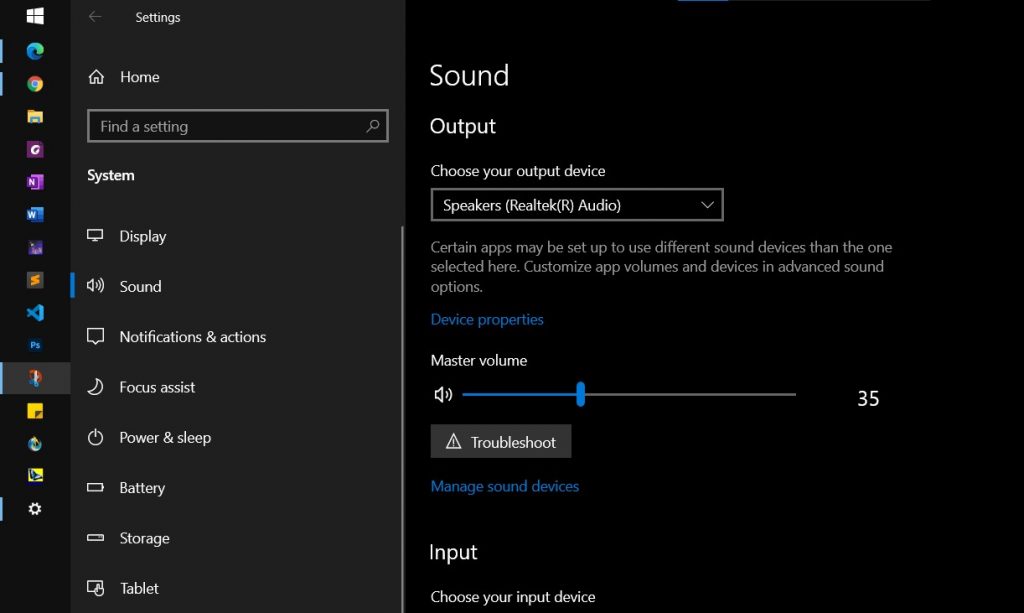1024x613 pixels.
Task: Open Google Chrome from the taskbar
Action: coord(35,84)
